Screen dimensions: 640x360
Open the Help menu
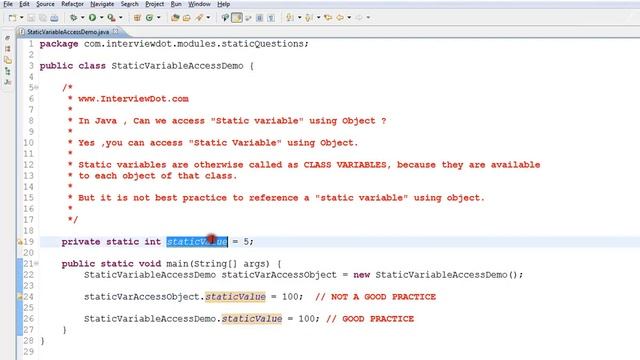click(223, 4)
